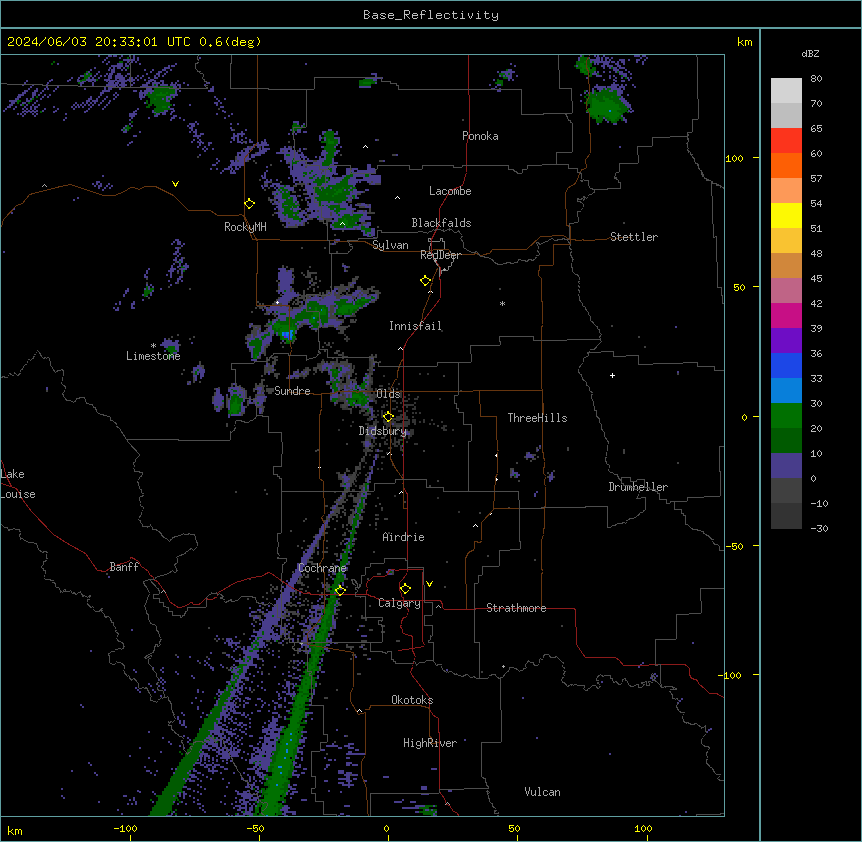Click the Stettler city label
This screenshot has width=862, height=842.
634,237
